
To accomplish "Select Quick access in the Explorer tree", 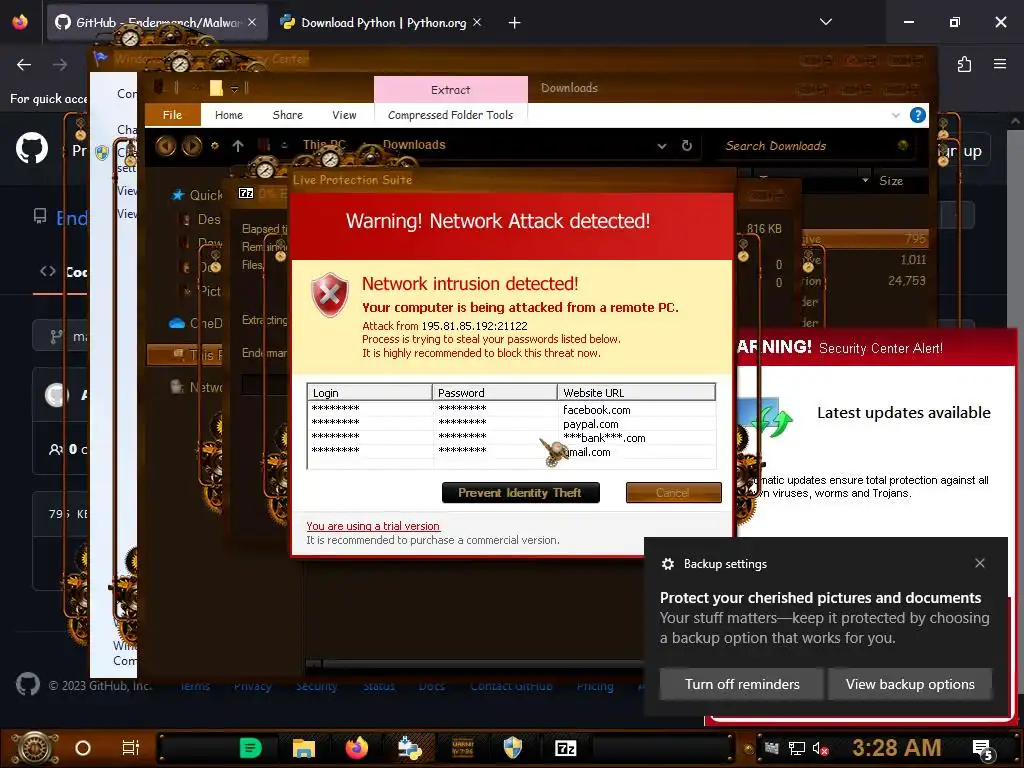I will point(197,195).
